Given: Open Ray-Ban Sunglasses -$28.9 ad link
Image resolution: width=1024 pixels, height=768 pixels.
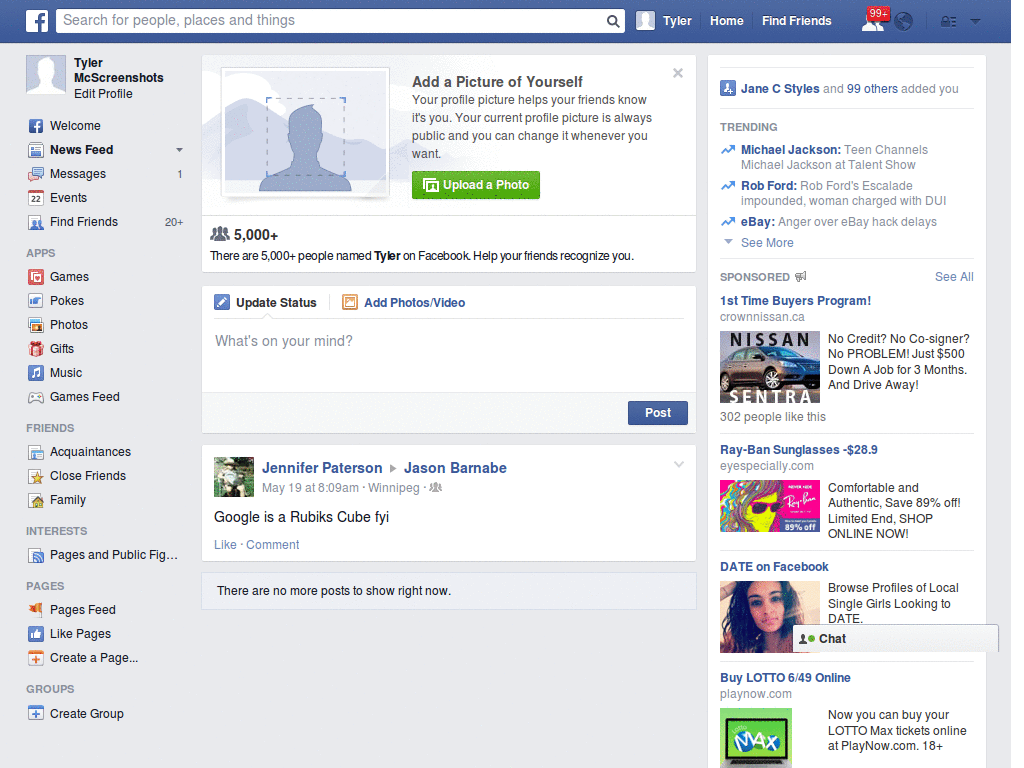Looking at the screenshot, I should 799,450.
